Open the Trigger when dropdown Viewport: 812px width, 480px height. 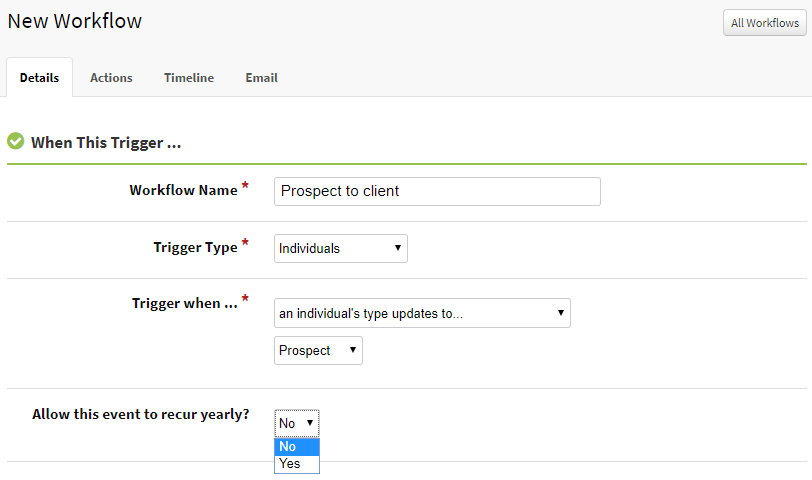coord(422,313)
